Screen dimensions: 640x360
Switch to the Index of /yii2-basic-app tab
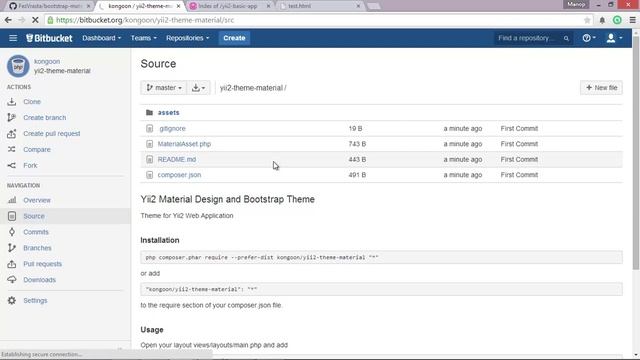coord(229,6)
